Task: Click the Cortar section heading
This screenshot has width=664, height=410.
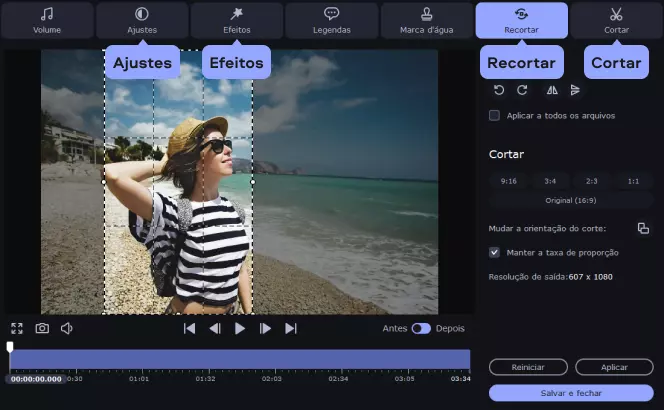Action: [506, 154]
